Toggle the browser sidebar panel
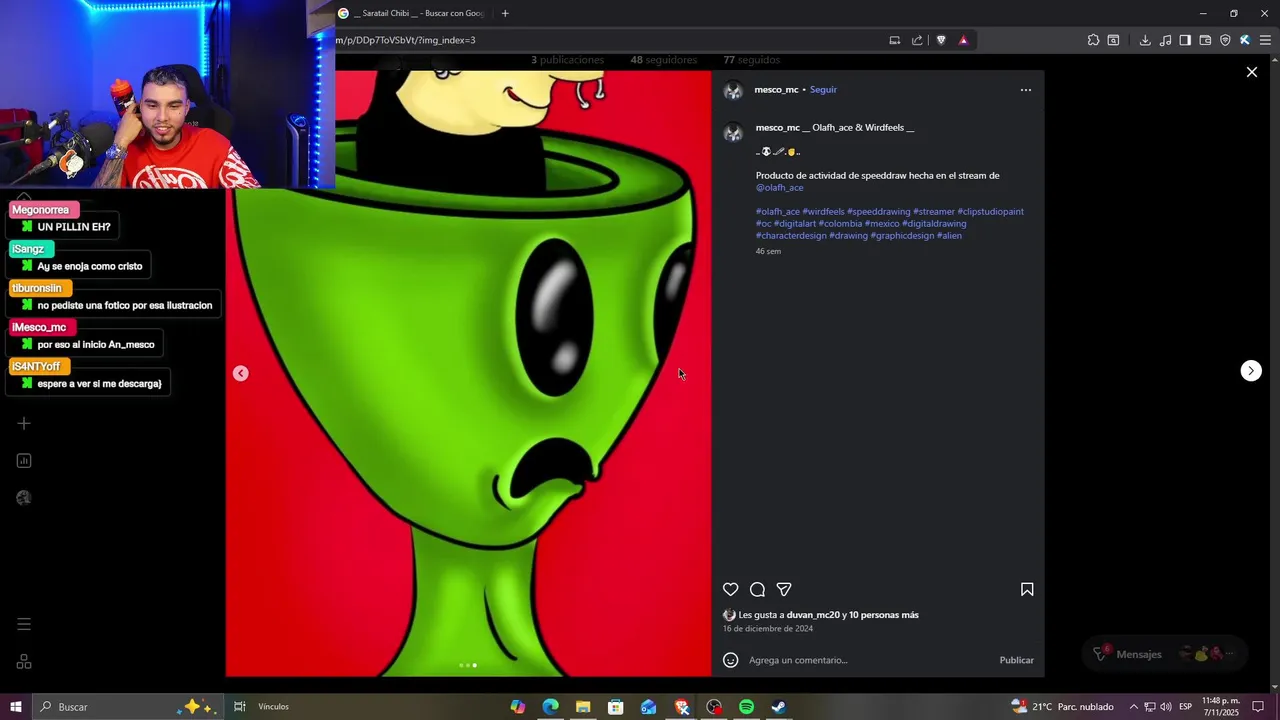 (x=1185, y=40)
